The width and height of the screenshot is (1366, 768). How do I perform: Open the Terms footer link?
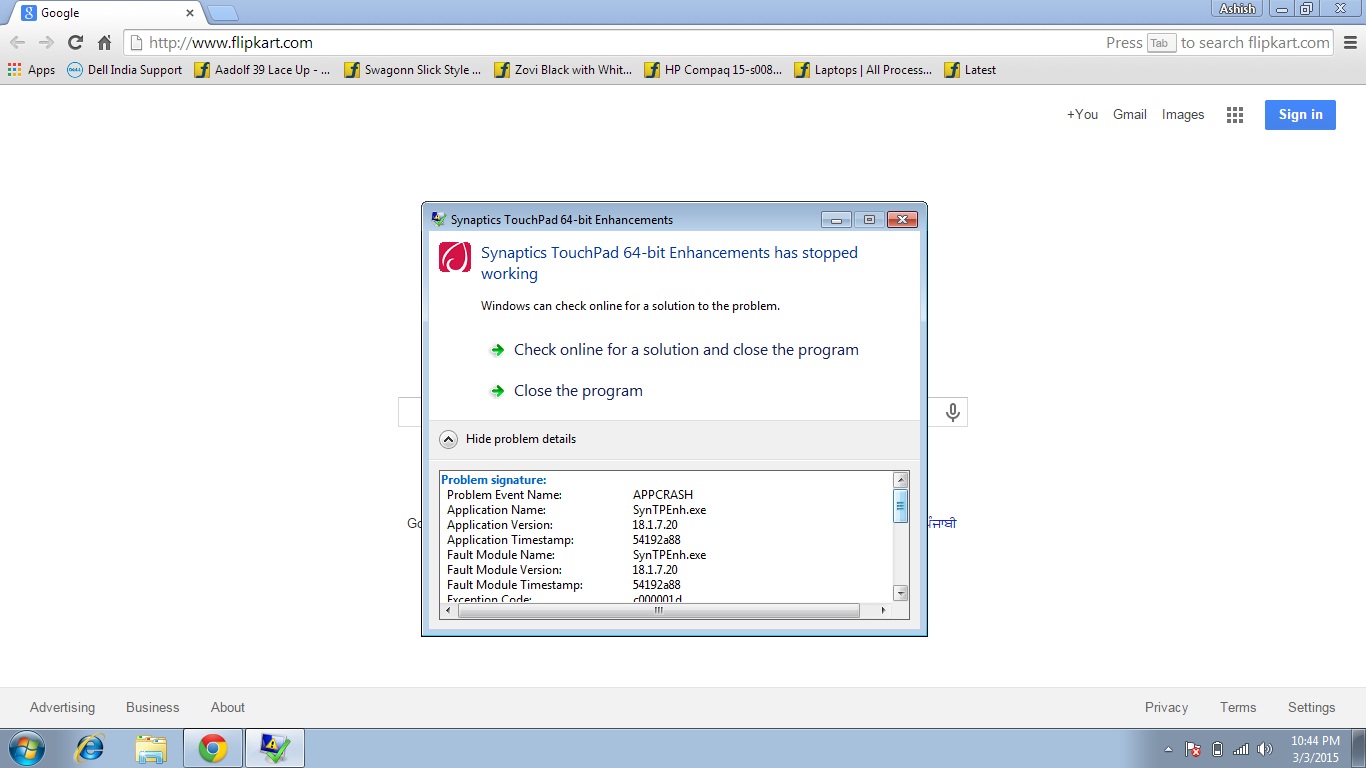(x=1238, y=707)
